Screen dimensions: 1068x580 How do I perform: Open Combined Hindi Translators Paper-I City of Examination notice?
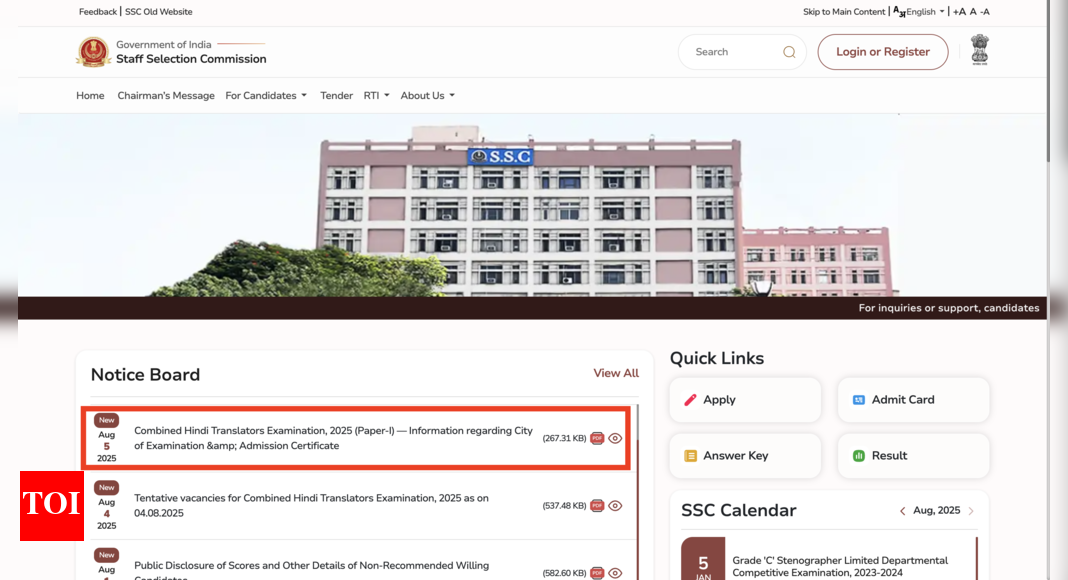(x=333, y=438)
